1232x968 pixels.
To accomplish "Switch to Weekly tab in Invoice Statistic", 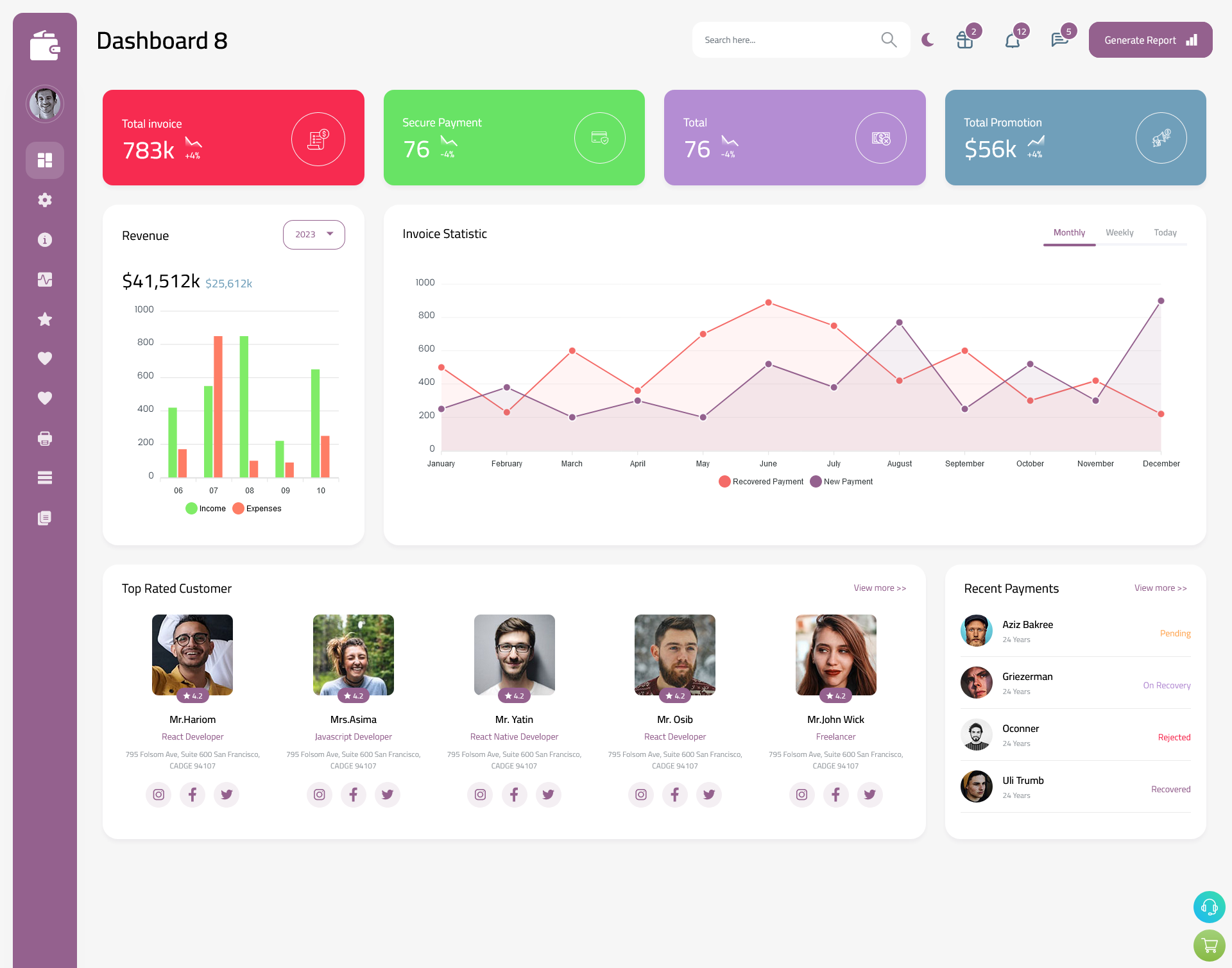I will click(x=1119, y=232).
